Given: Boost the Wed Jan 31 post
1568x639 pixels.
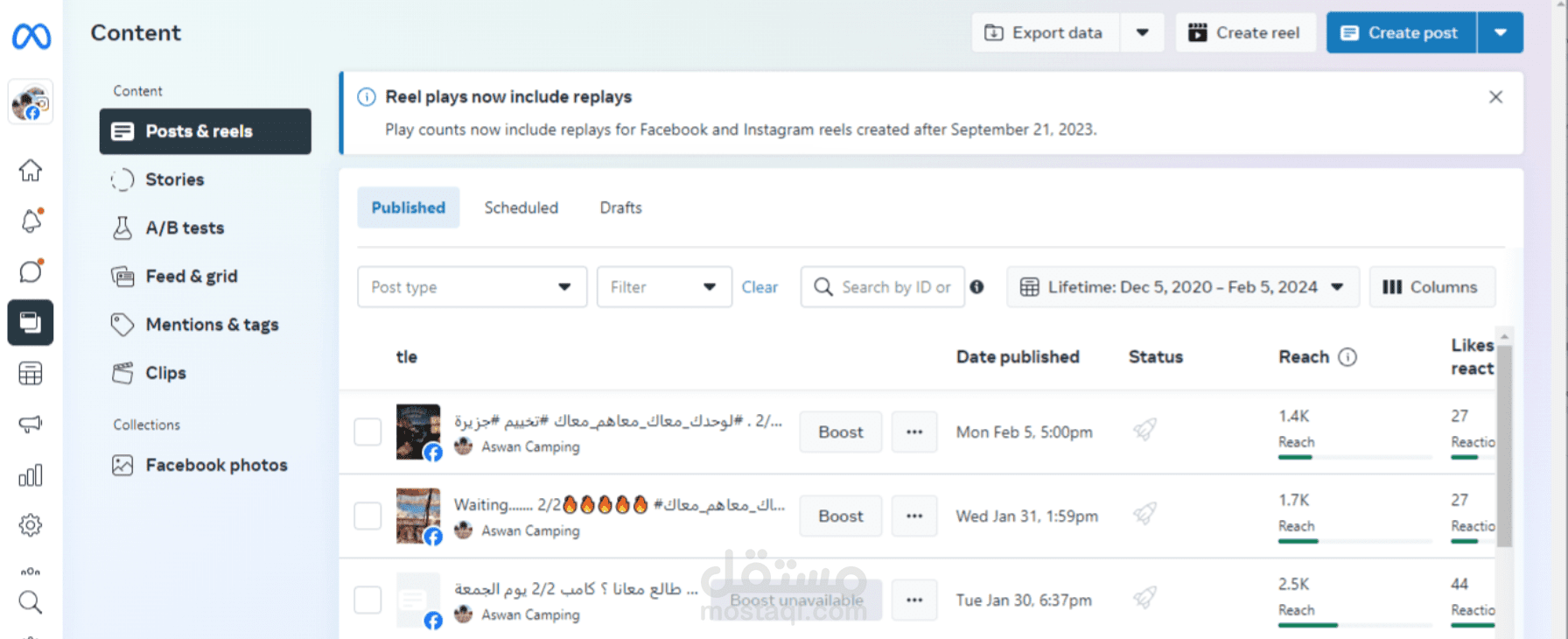Looking at the screenshot, I should (841, 516).
